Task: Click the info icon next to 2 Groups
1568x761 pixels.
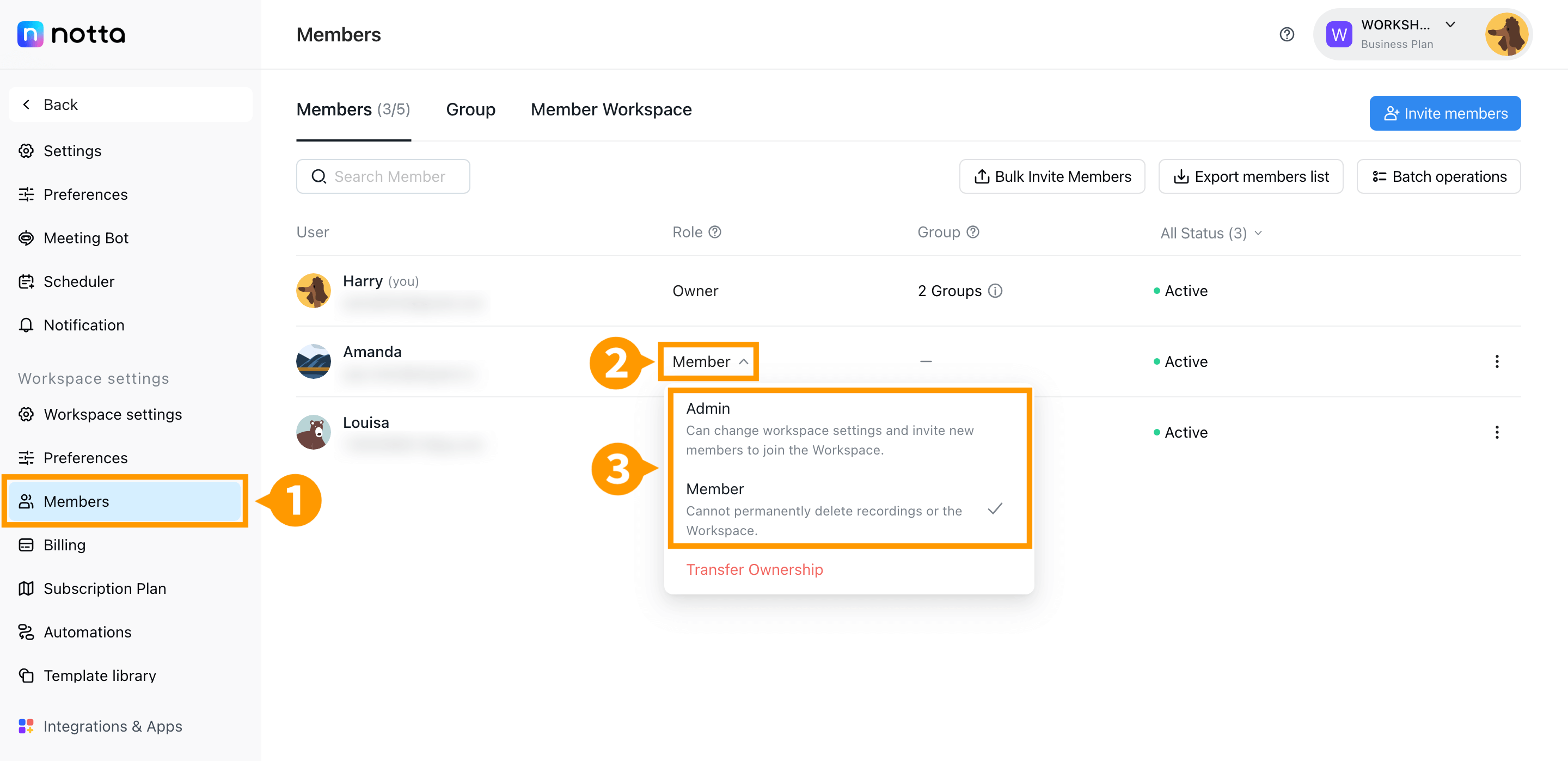Action: [x=995, y=291]
